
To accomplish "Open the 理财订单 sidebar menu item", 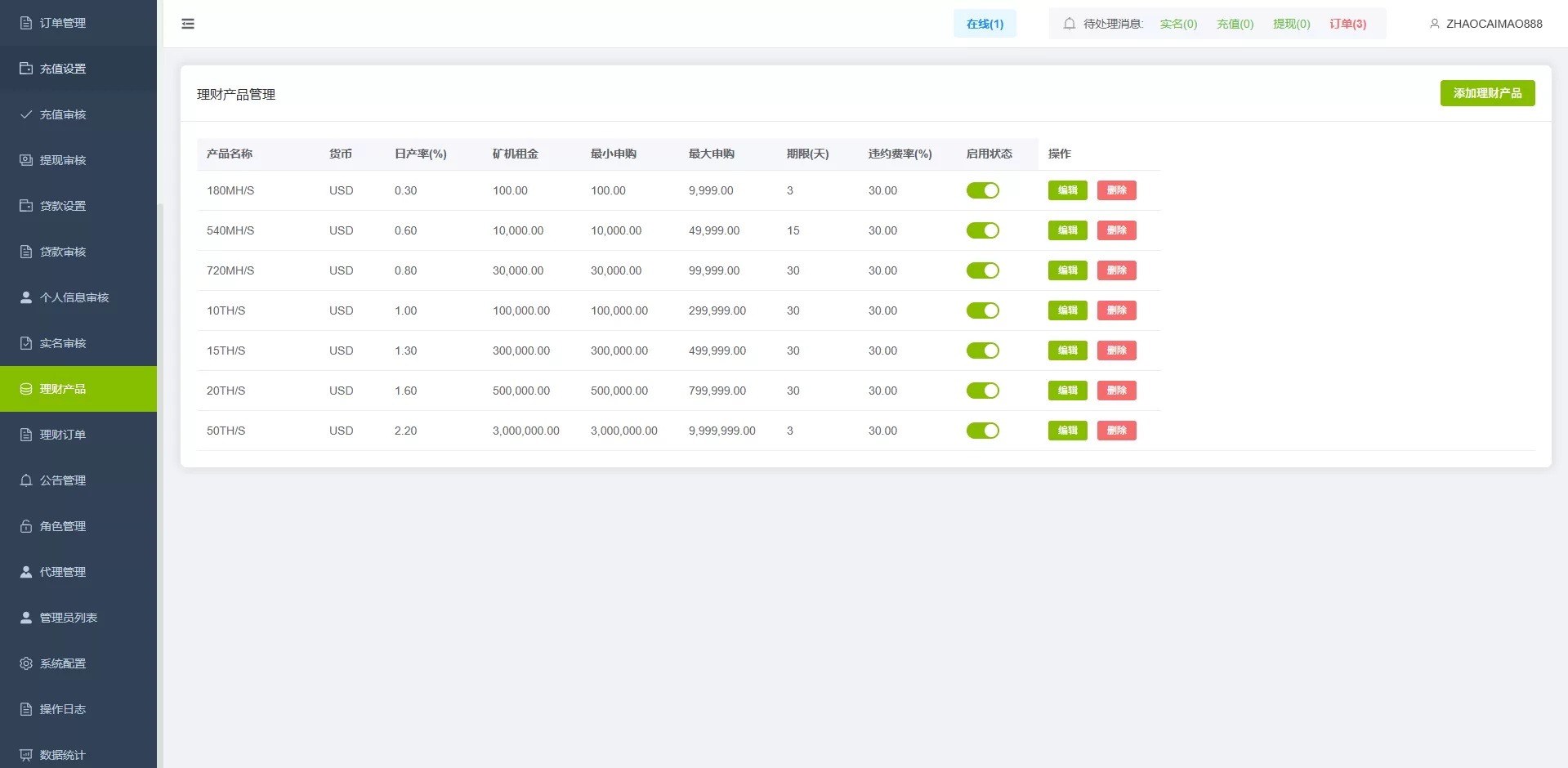I will coord(63,435).
